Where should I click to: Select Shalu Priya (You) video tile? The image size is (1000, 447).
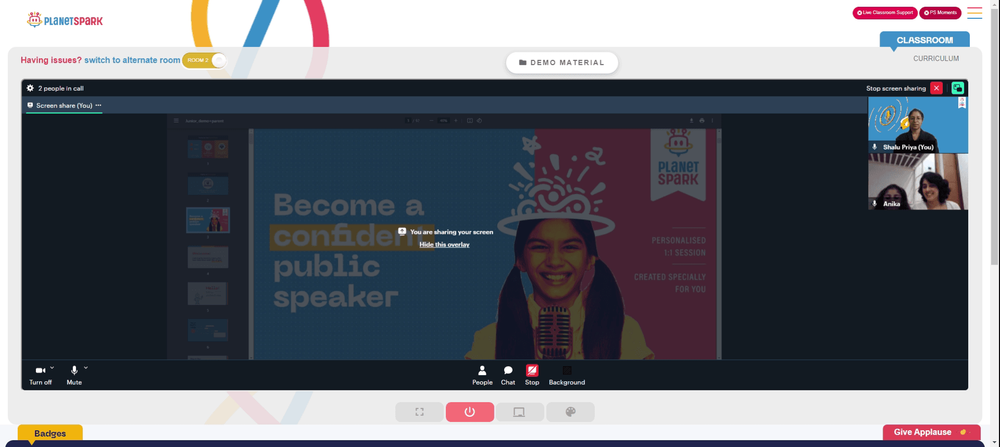coord(918,125)
